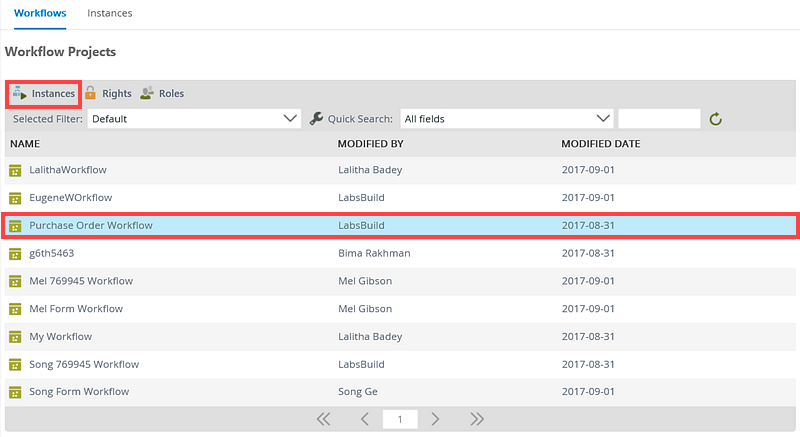Switch to the Instances tab
The width and height of the screenshot is (800, 437).
coord(110,14)
